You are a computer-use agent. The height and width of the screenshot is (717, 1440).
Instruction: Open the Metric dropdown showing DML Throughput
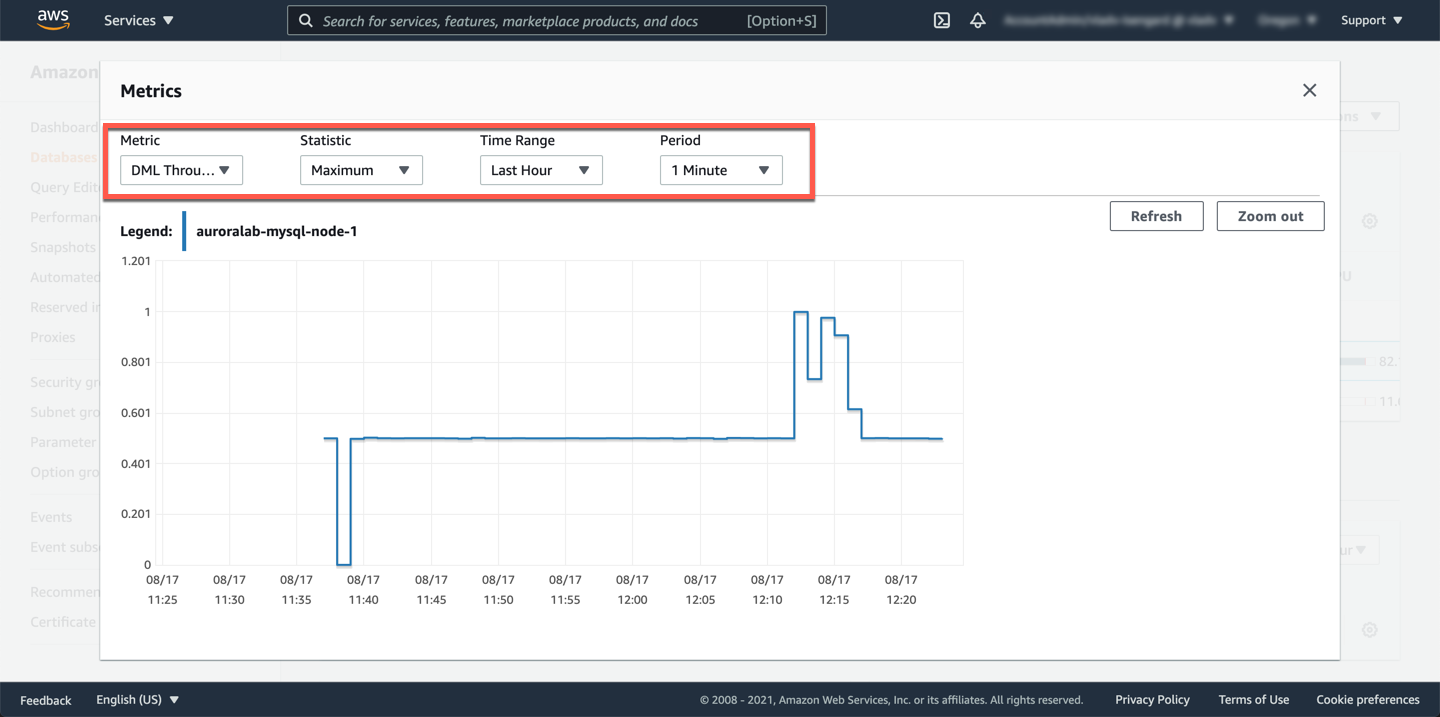(x=181, y=170)
